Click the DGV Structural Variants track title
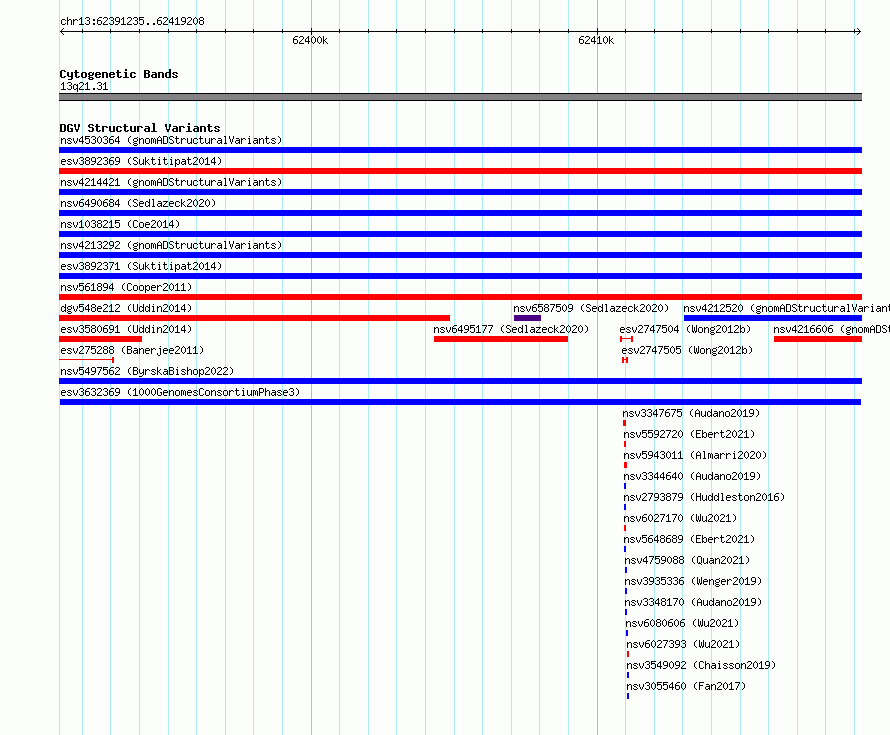 pos(140,128)
